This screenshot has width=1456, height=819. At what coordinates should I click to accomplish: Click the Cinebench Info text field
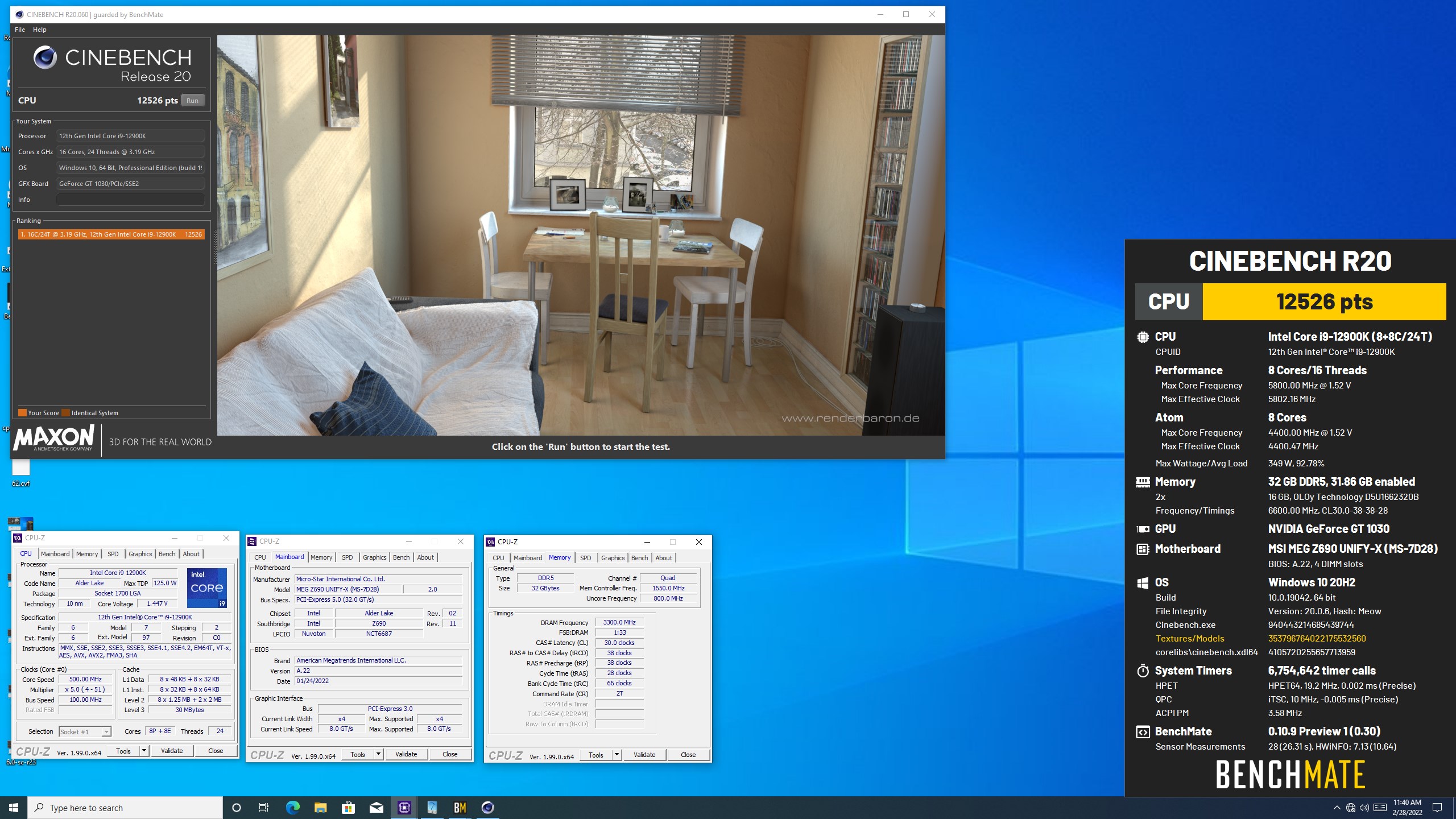coord(130,200)
